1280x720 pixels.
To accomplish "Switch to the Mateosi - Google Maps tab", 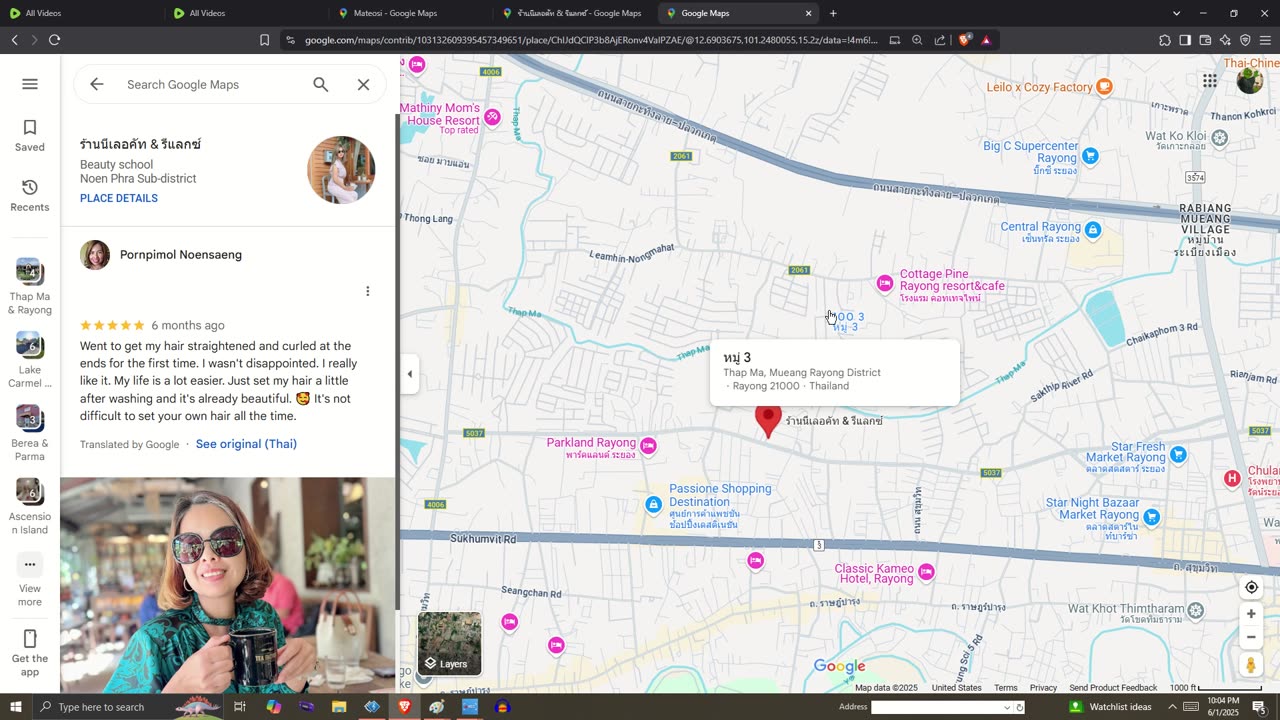I will [410, 13].
